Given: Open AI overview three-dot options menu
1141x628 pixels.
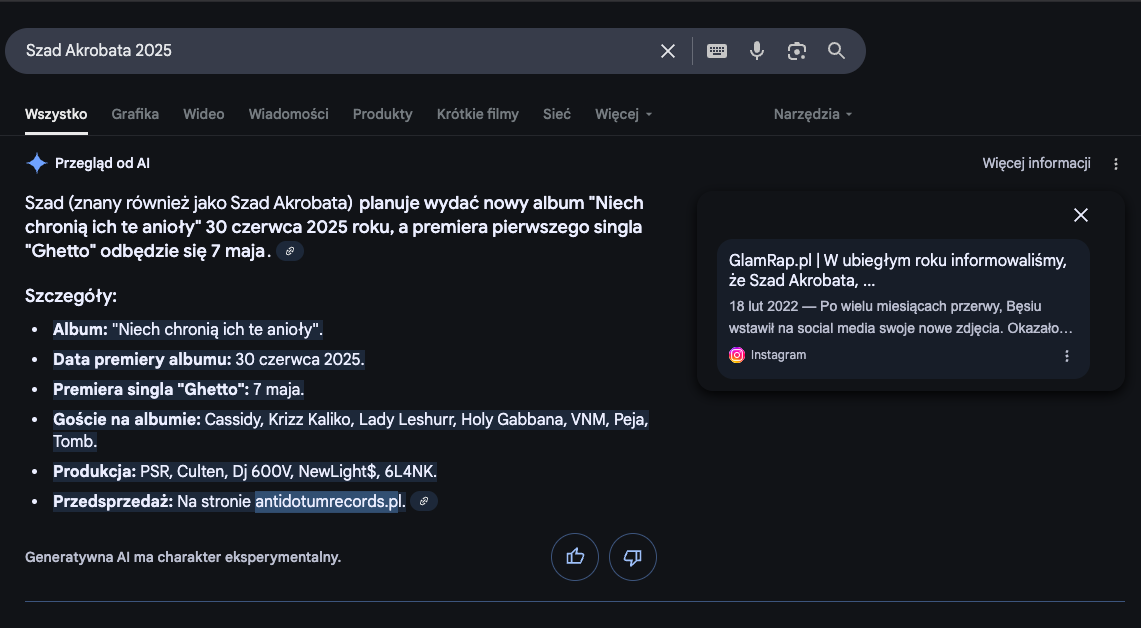Looking at the screenshot, I should [1116, 164].
